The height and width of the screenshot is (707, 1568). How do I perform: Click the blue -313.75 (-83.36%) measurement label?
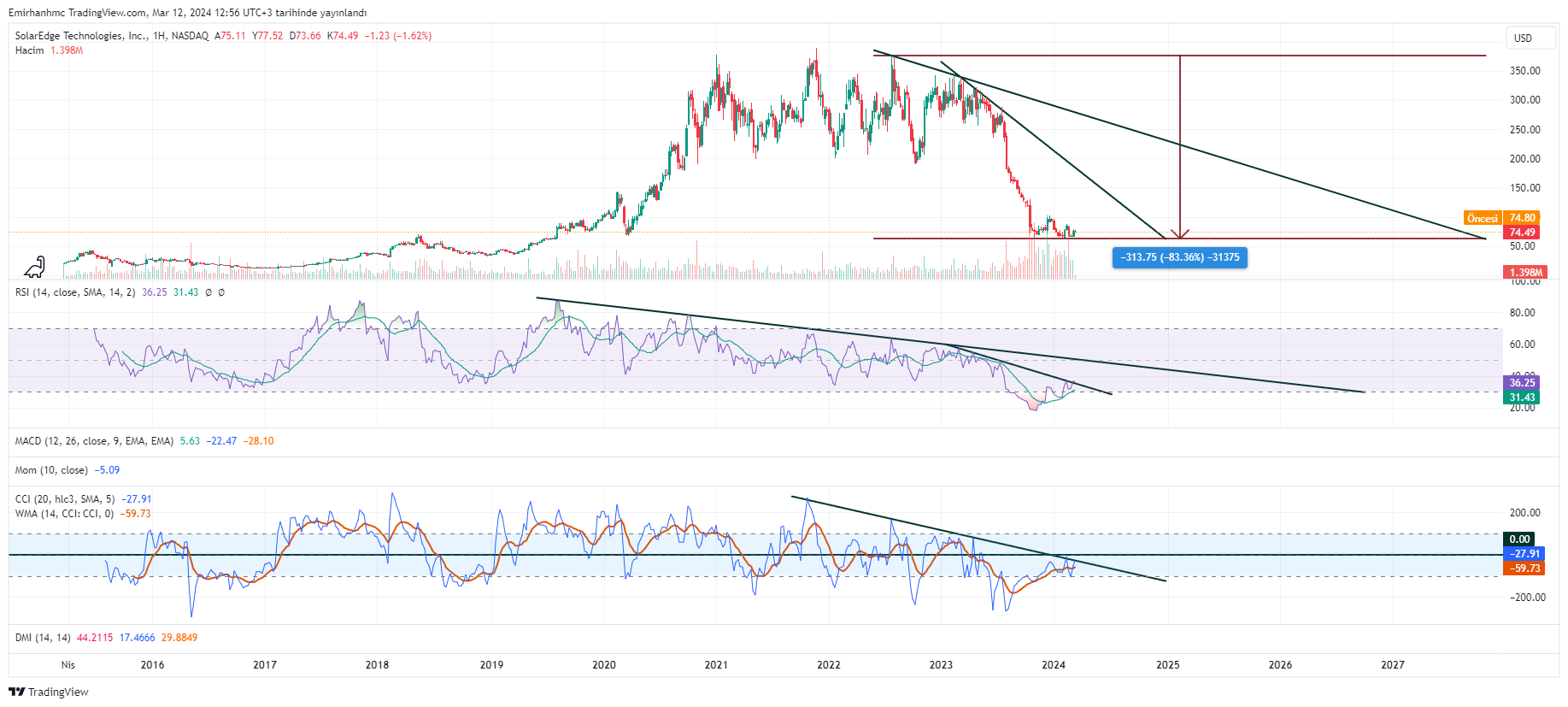click(1179, 257)
